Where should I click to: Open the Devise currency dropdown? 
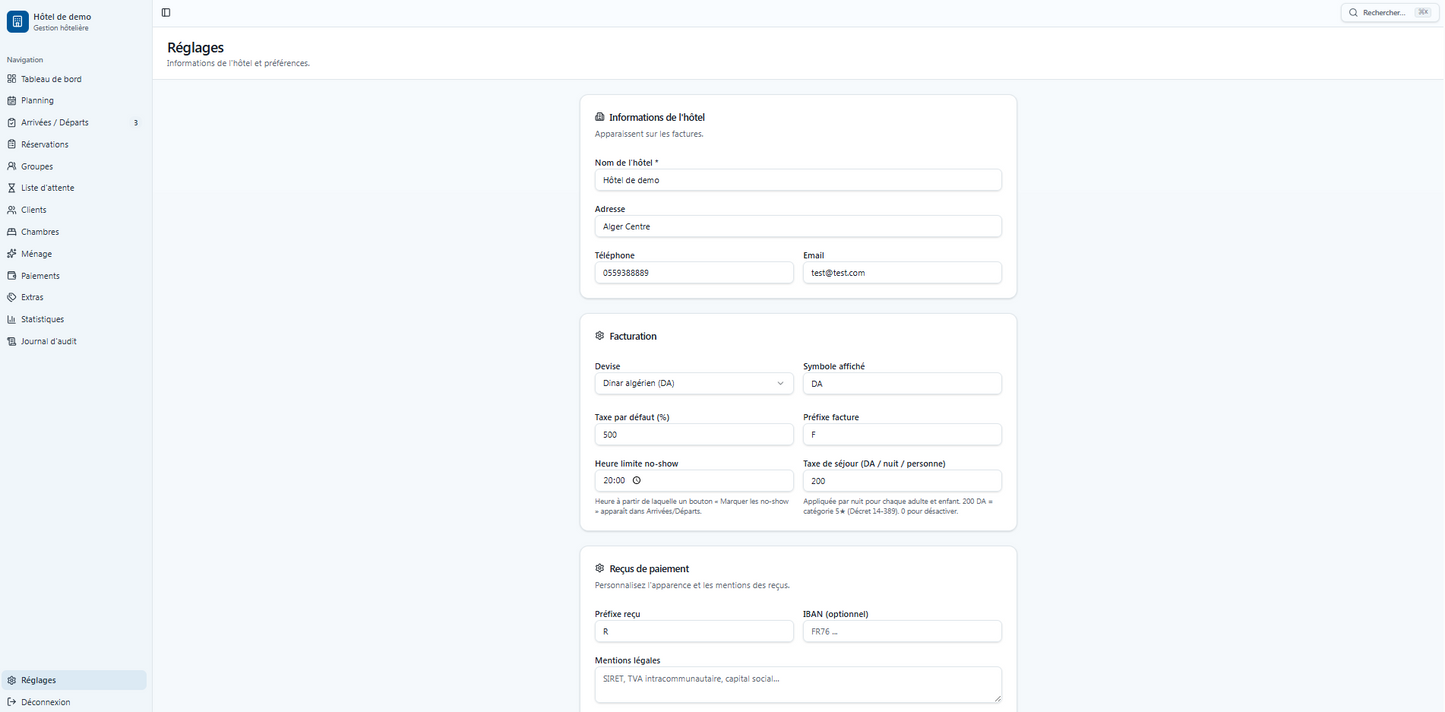pyautogui.click(x=694, y=383)
